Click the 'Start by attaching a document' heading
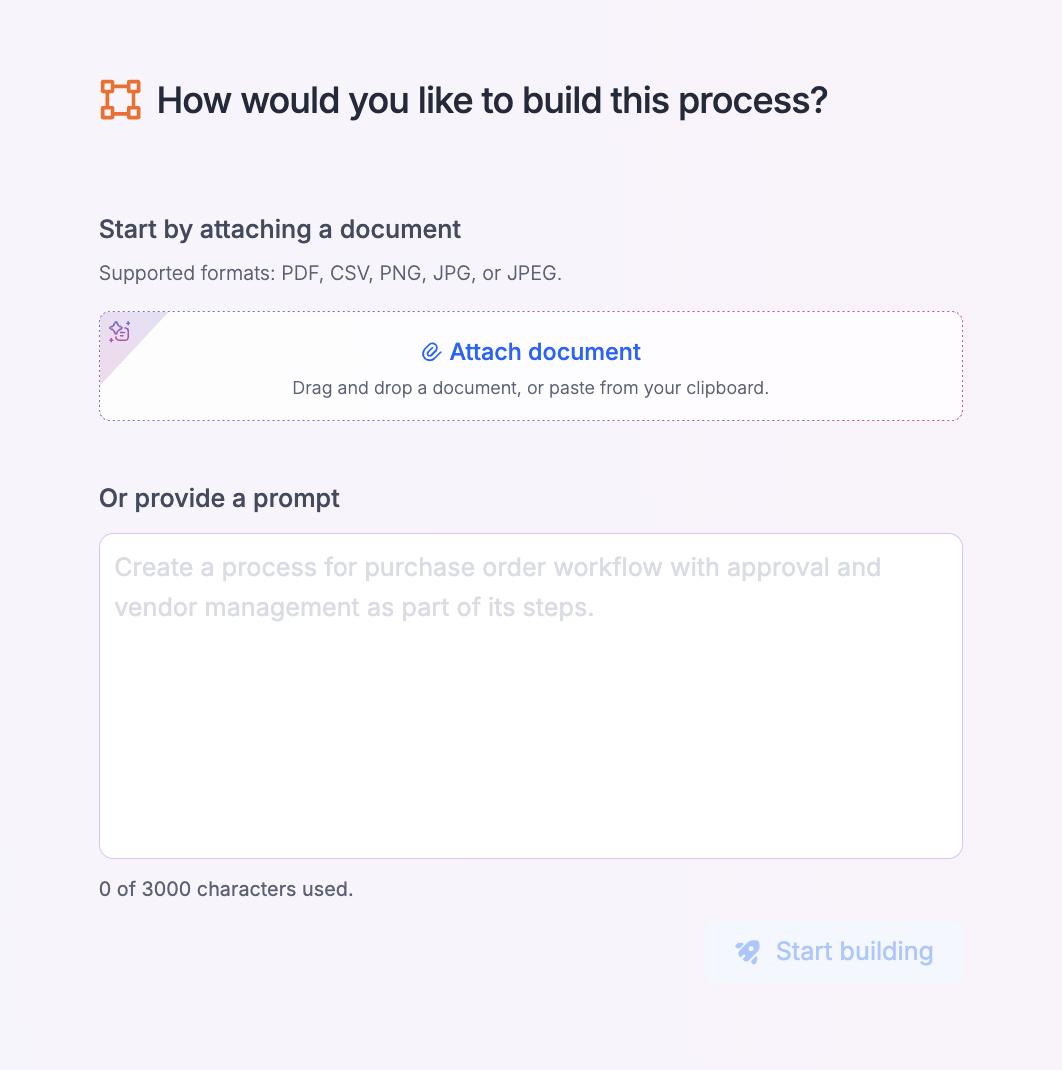The height and width of the screenshot is (1070, 1062). (280, 229)
